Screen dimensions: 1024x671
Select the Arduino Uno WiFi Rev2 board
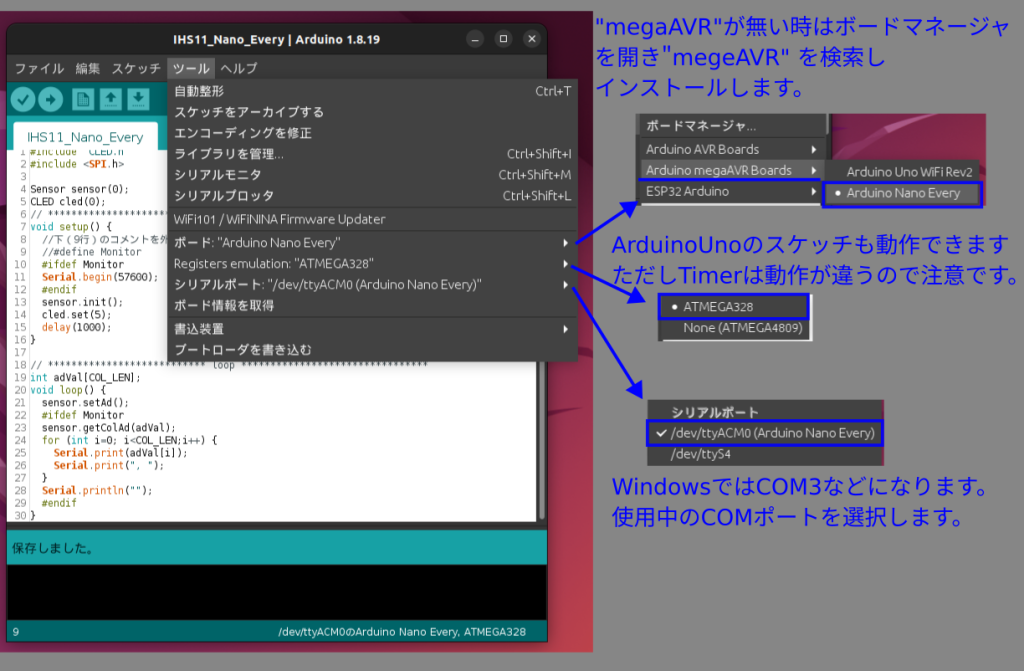pyautogui.click(x=903, y=172)
